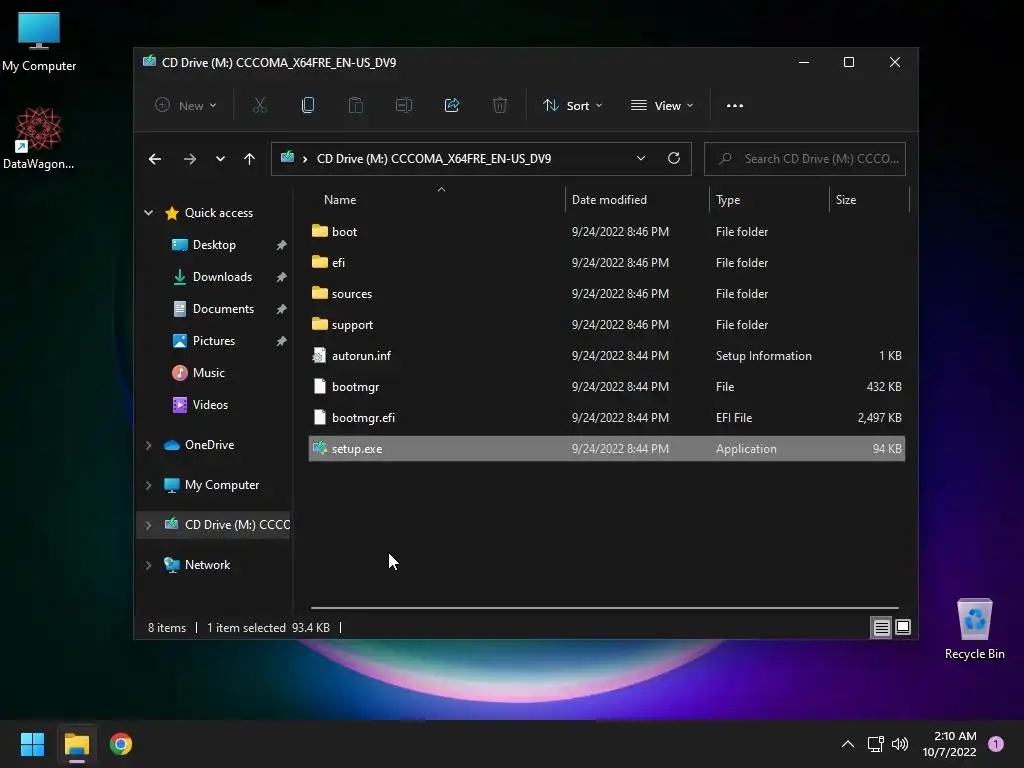This screenshot has height=768, width=1024.
Task: Click the Copy icon in toolbar
Action: pyautogui.click(x=308, y=105)
